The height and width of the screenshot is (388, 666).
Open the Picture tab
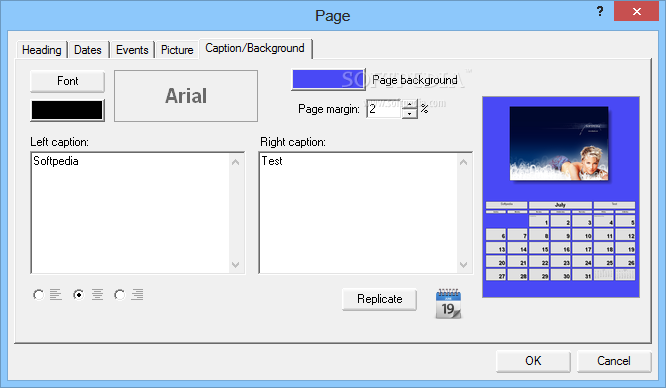pyautogui.click(x=177, y=50)
